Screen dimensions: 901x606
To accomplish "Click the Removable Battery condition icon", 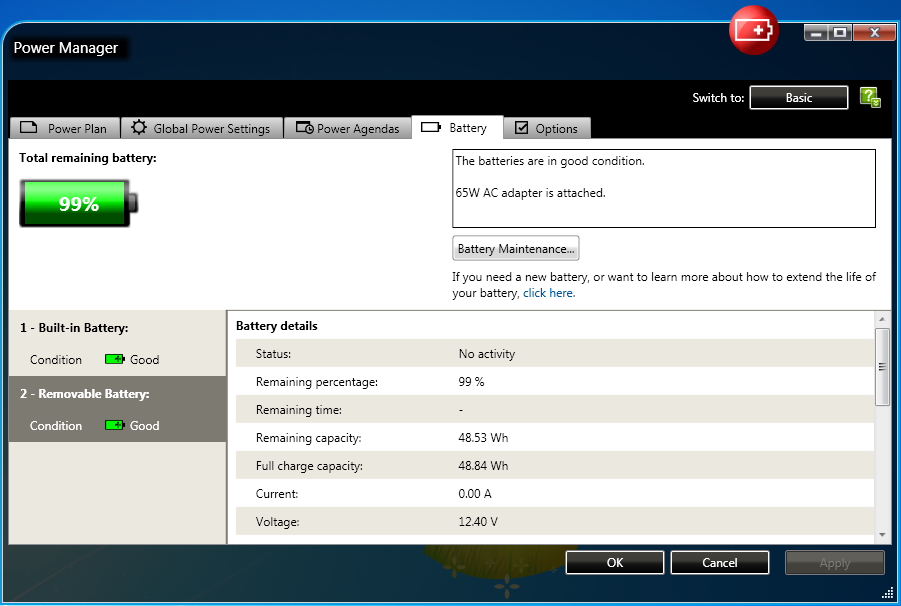I will point(114,426).
